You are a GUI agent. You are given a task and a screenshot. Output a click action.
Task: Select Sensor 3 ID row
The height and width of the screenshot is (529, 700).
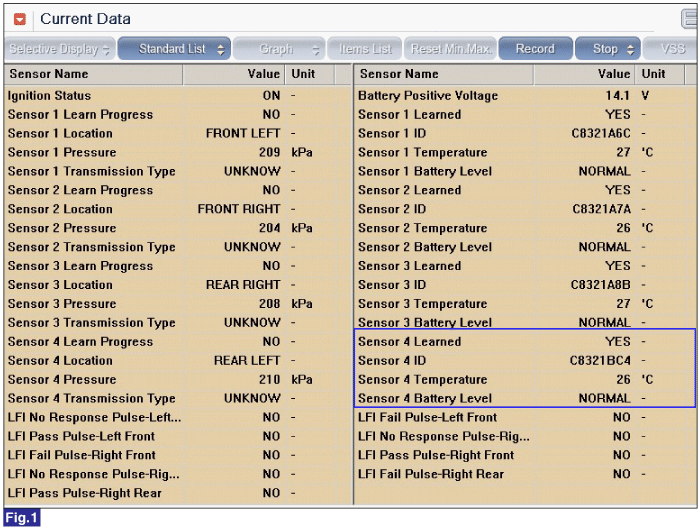[x=525, y=285]
